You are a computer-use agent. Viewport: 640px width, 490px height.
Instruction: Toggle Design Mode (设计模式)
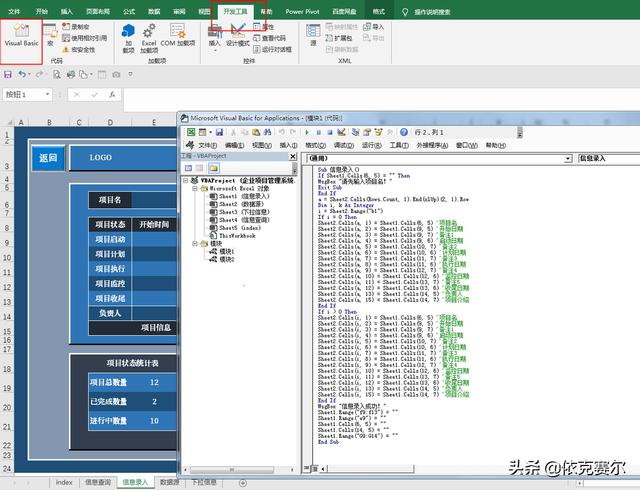click(x=238, y=36)
